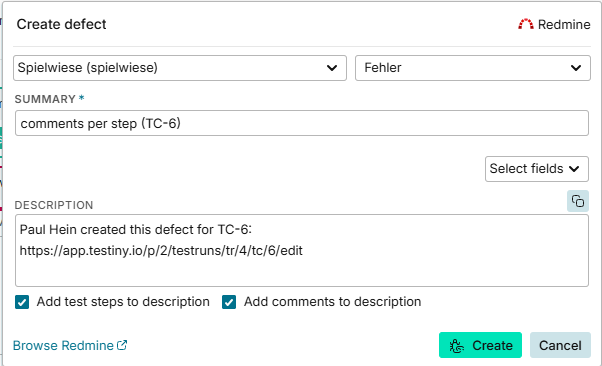Uncheck Add comments to description
Screen dimensions: 602x366
[229, 302]
